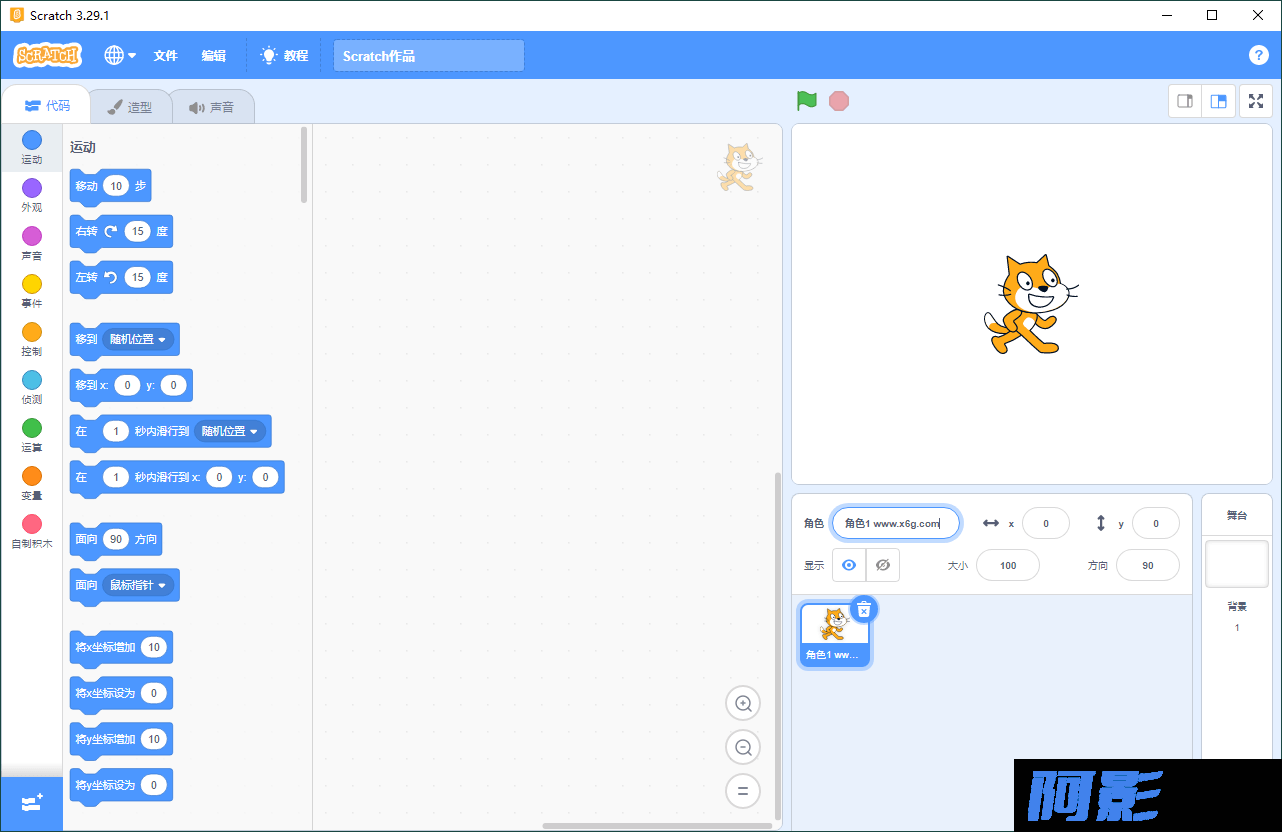The height and width of the screenshot is (832, 1282).
Task: Select the 运算 block category
Action: pyautogui.click(x=32, y=435)
